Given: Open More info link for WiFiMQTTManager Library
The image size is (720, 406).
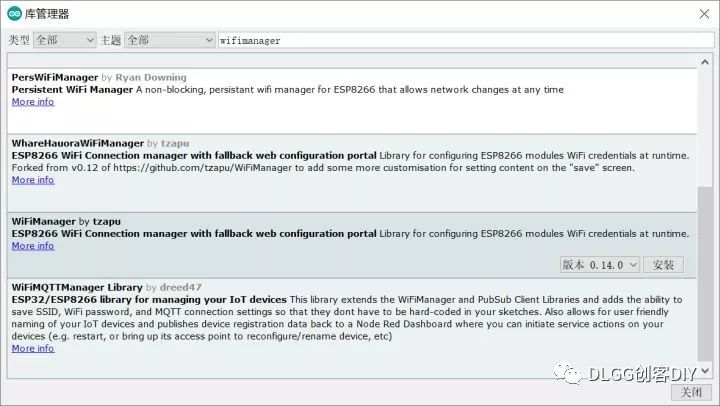Looking at the screenshot, I should [33, 349].
